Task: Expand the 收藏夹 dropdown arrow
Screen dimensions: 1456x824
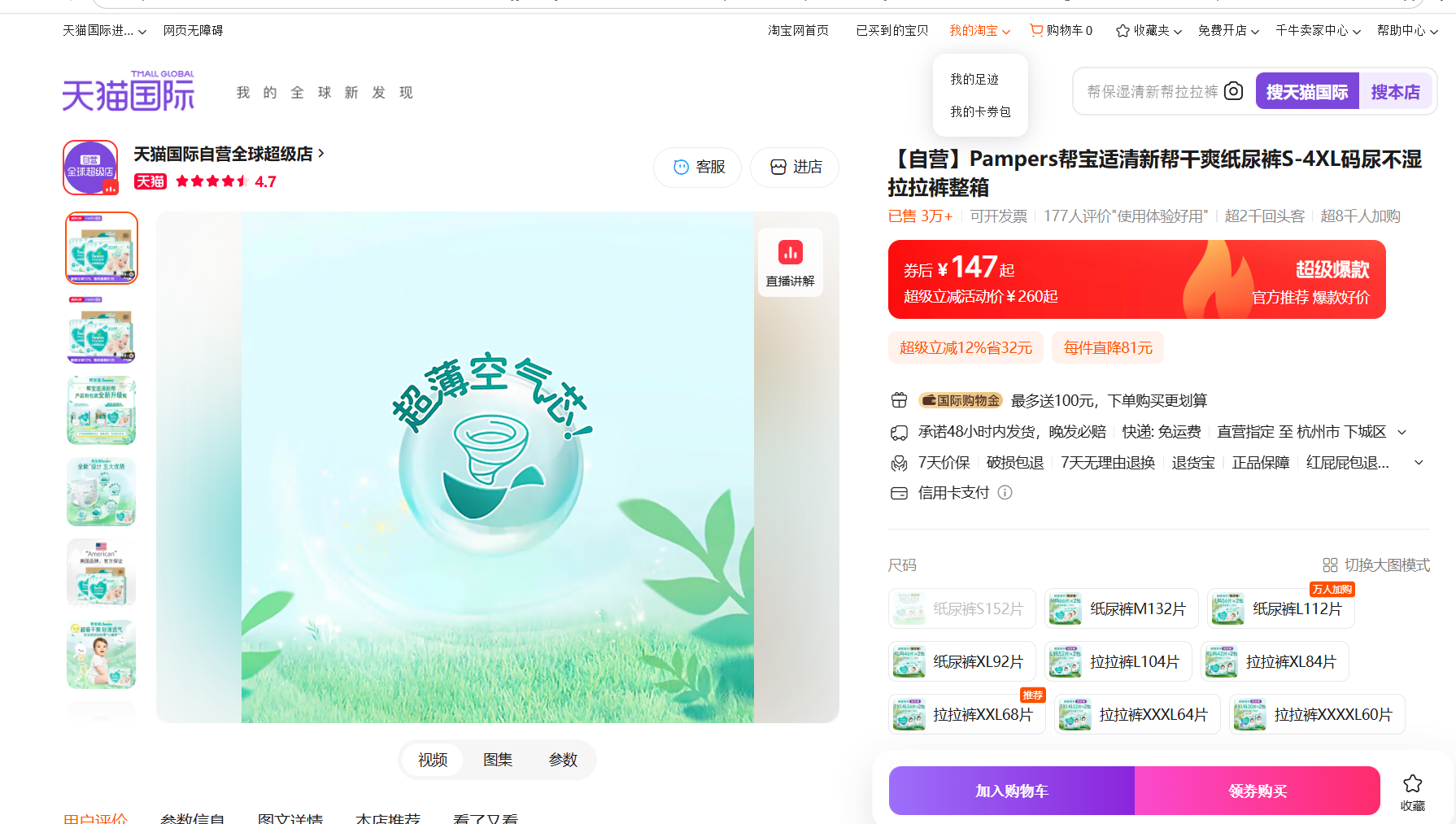Action: coord(1178,32)
